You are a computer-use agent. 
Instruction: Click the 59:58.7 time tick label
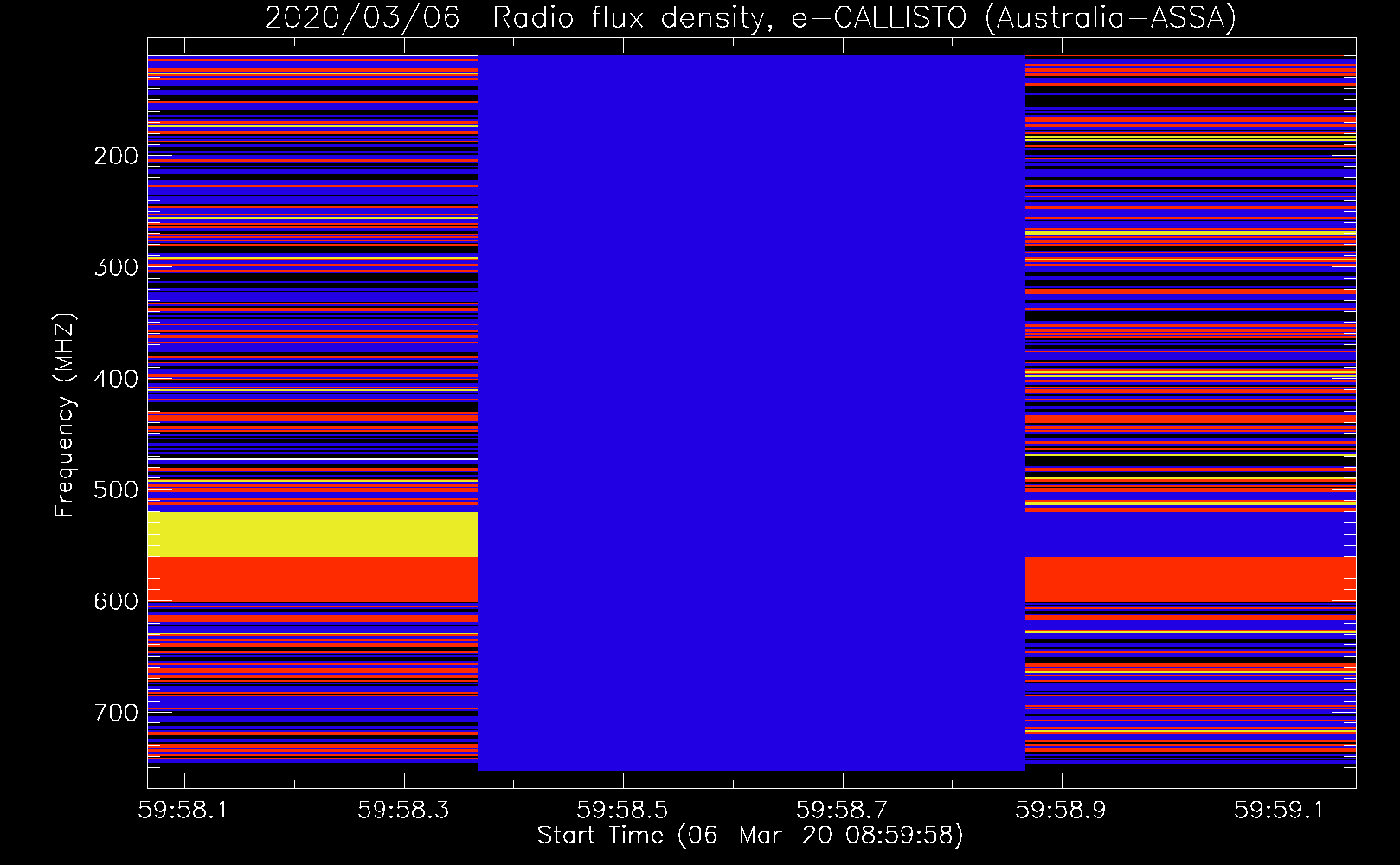tap(841, 810)
